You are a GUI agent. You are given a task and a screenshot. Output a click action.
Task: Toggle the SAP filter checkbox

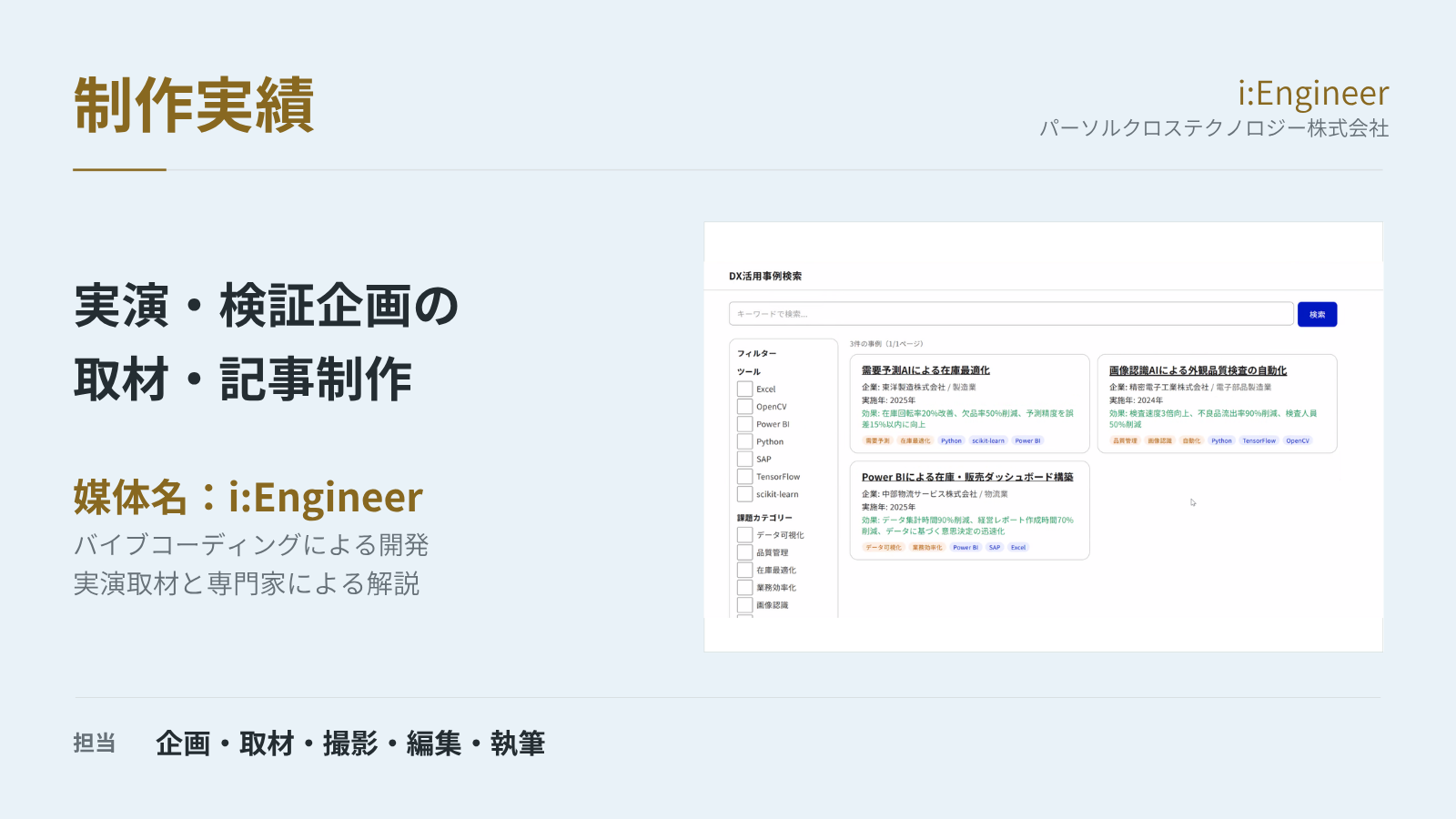pos(744,460)
